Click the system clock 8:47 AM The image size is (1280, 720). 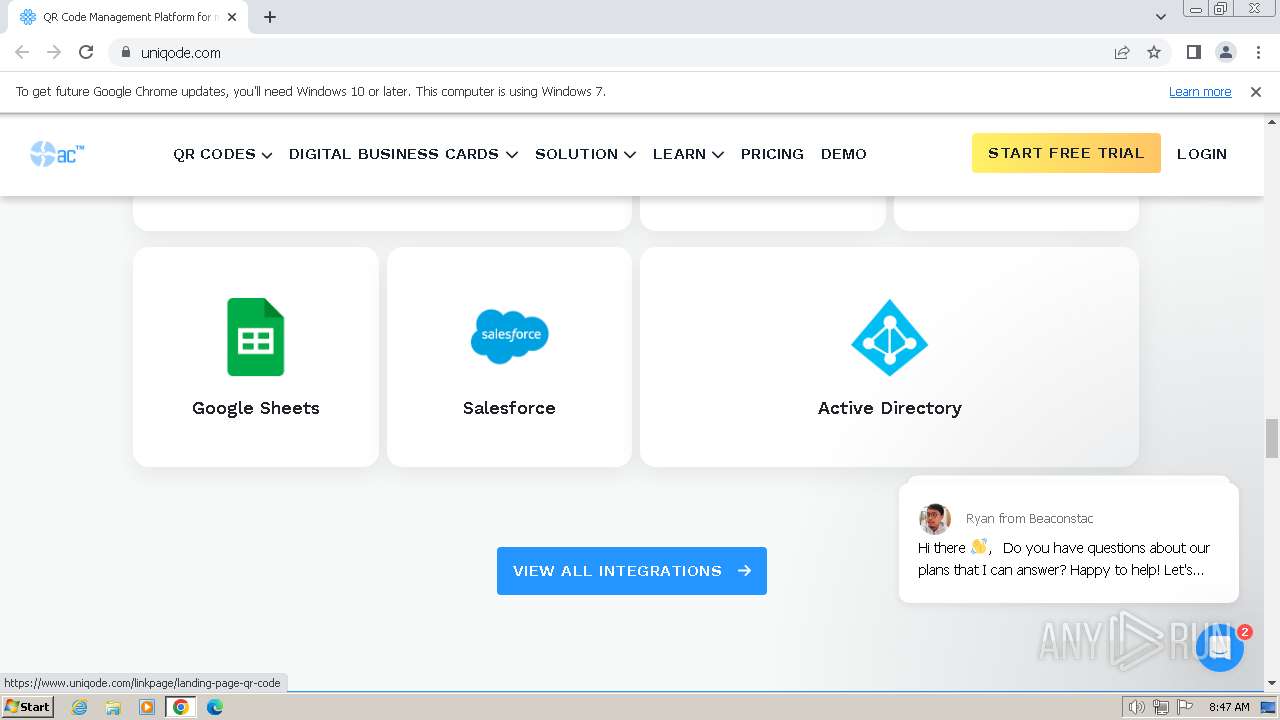1229,707
